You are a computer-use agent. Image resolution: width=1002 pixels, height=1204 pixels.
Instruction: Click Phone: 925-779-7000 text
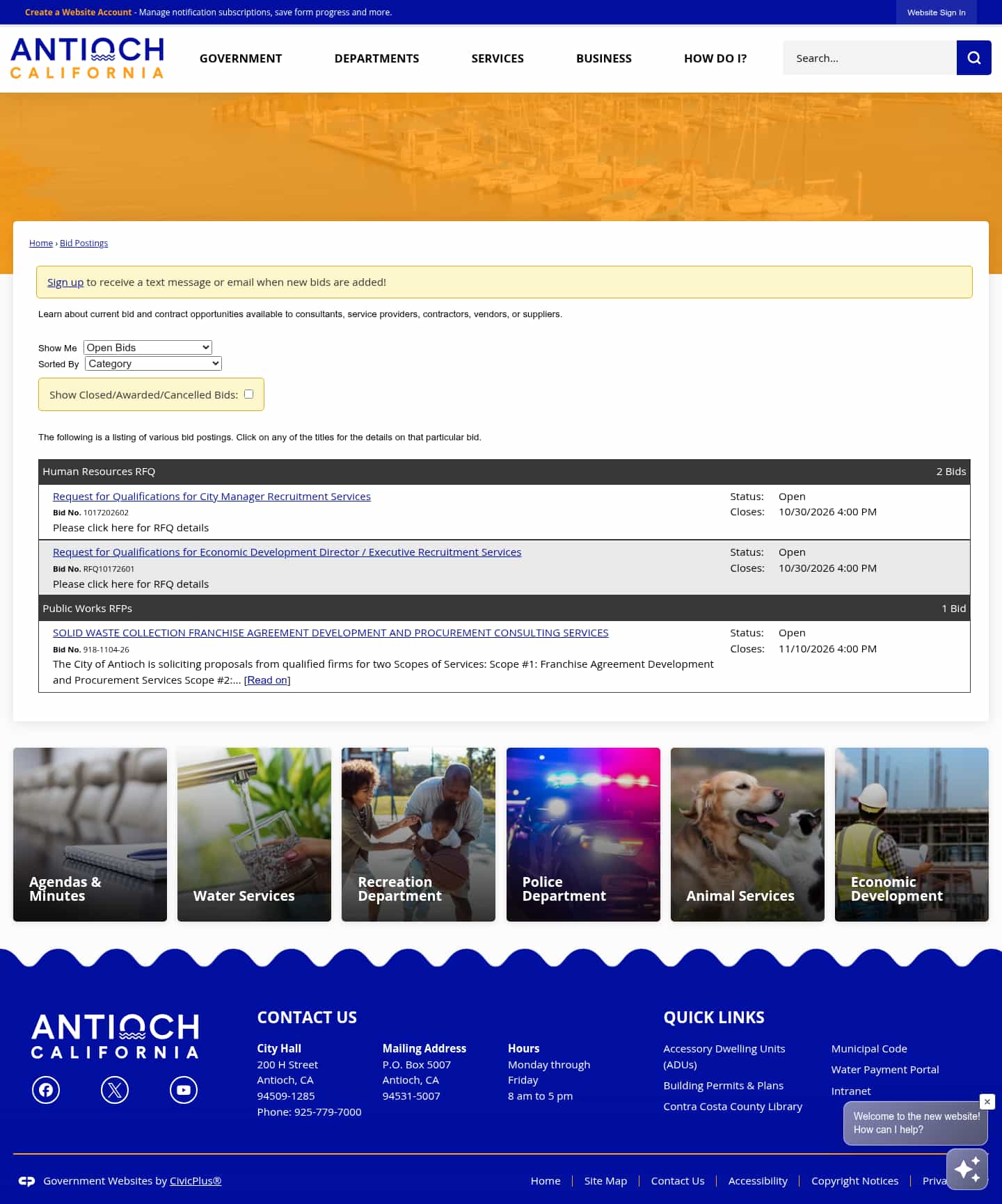coord(309,1112)
